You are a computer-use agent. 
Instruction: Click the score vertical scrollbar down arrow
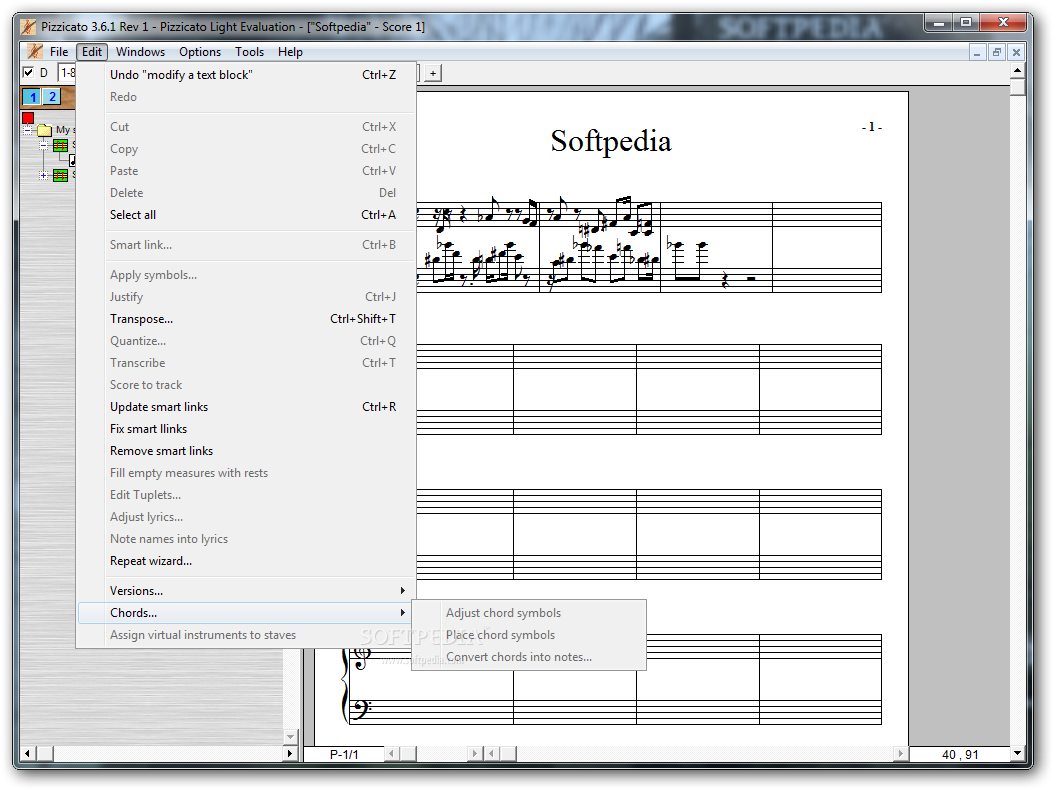pyautogui.click(x=1018, y=754)
